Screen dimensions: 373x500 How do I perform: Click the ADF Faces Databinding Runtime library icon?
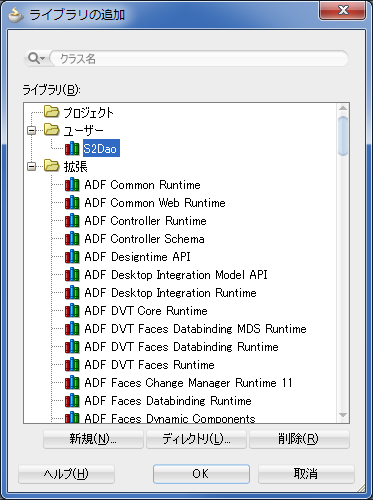72,401
